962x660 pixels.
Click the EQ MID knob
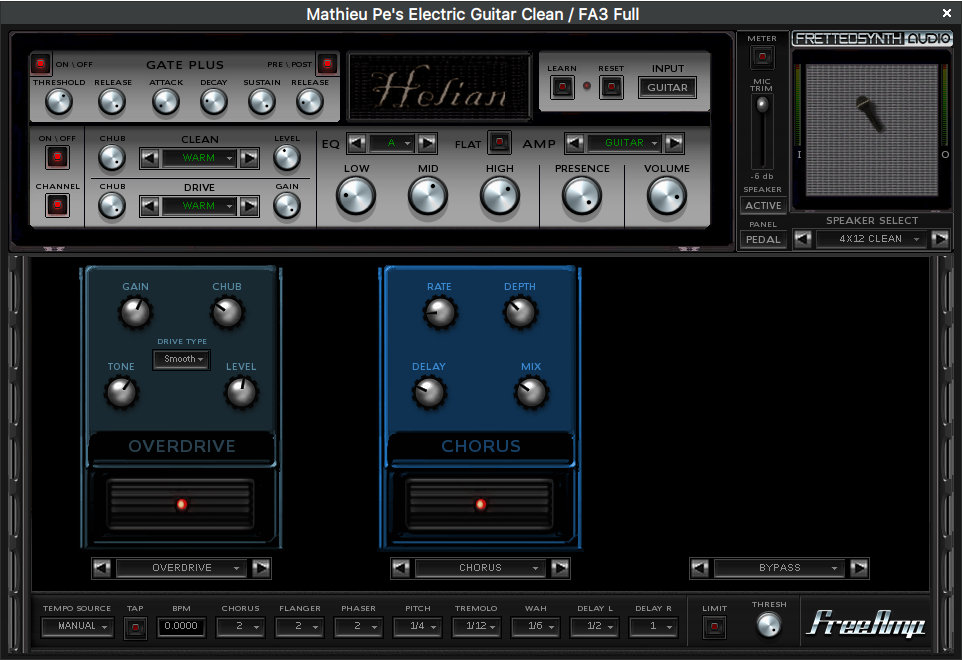pyautogui.click(x=428, y=196)
